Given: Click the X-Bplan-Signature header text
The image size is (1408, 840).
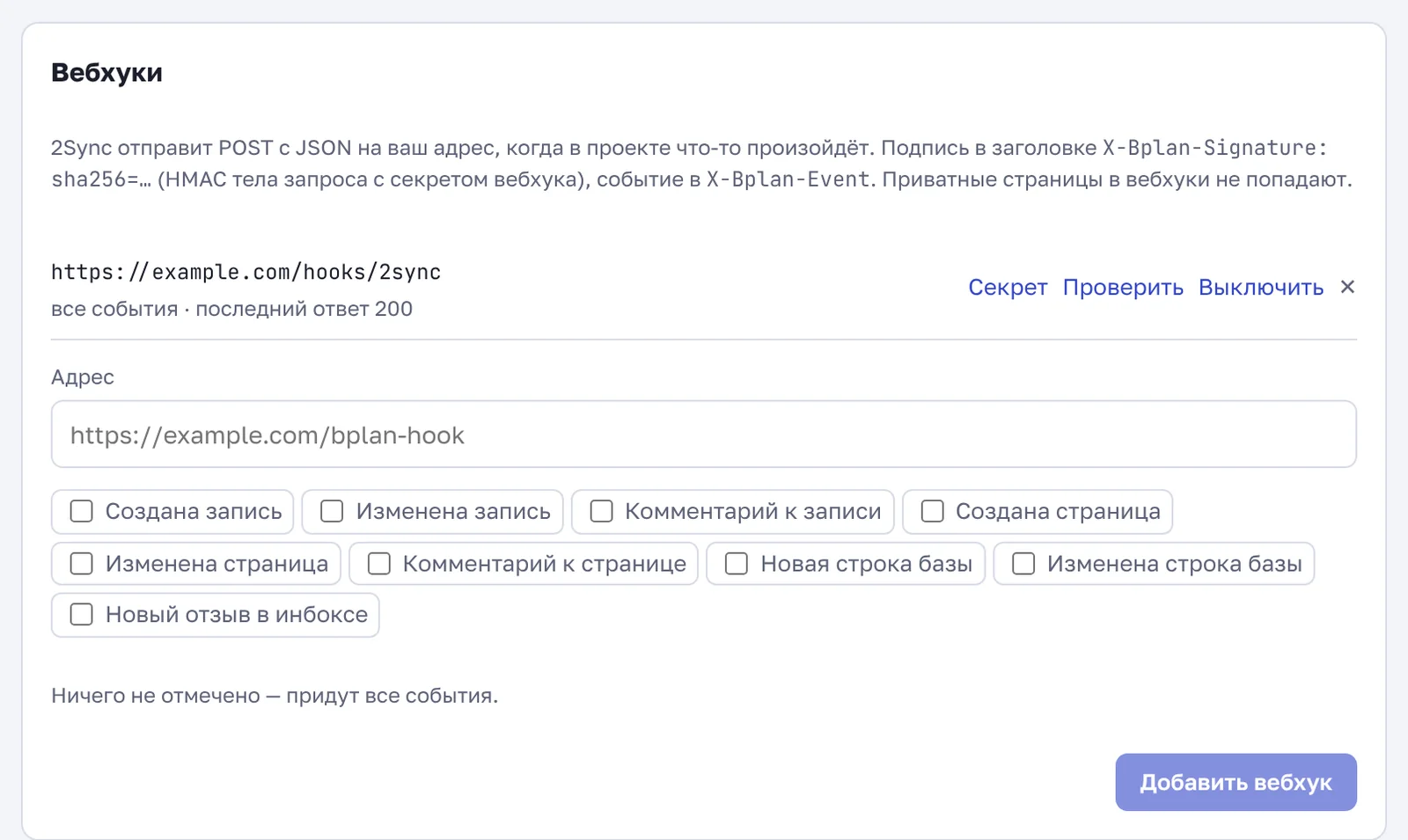Looking at the screenshot, I should (1215, 148).
